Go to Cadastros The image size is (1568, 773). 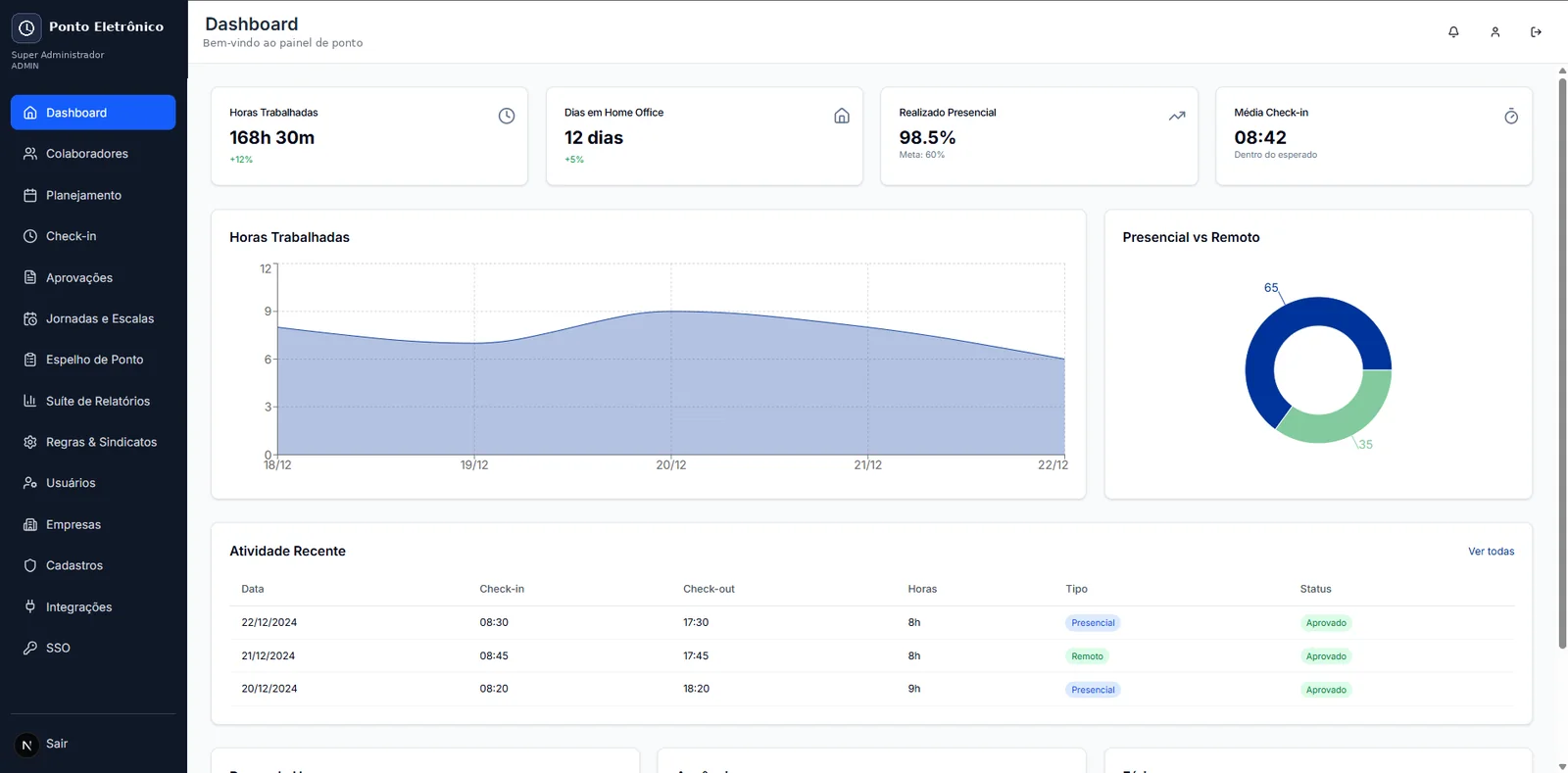[x=93, y=565]
